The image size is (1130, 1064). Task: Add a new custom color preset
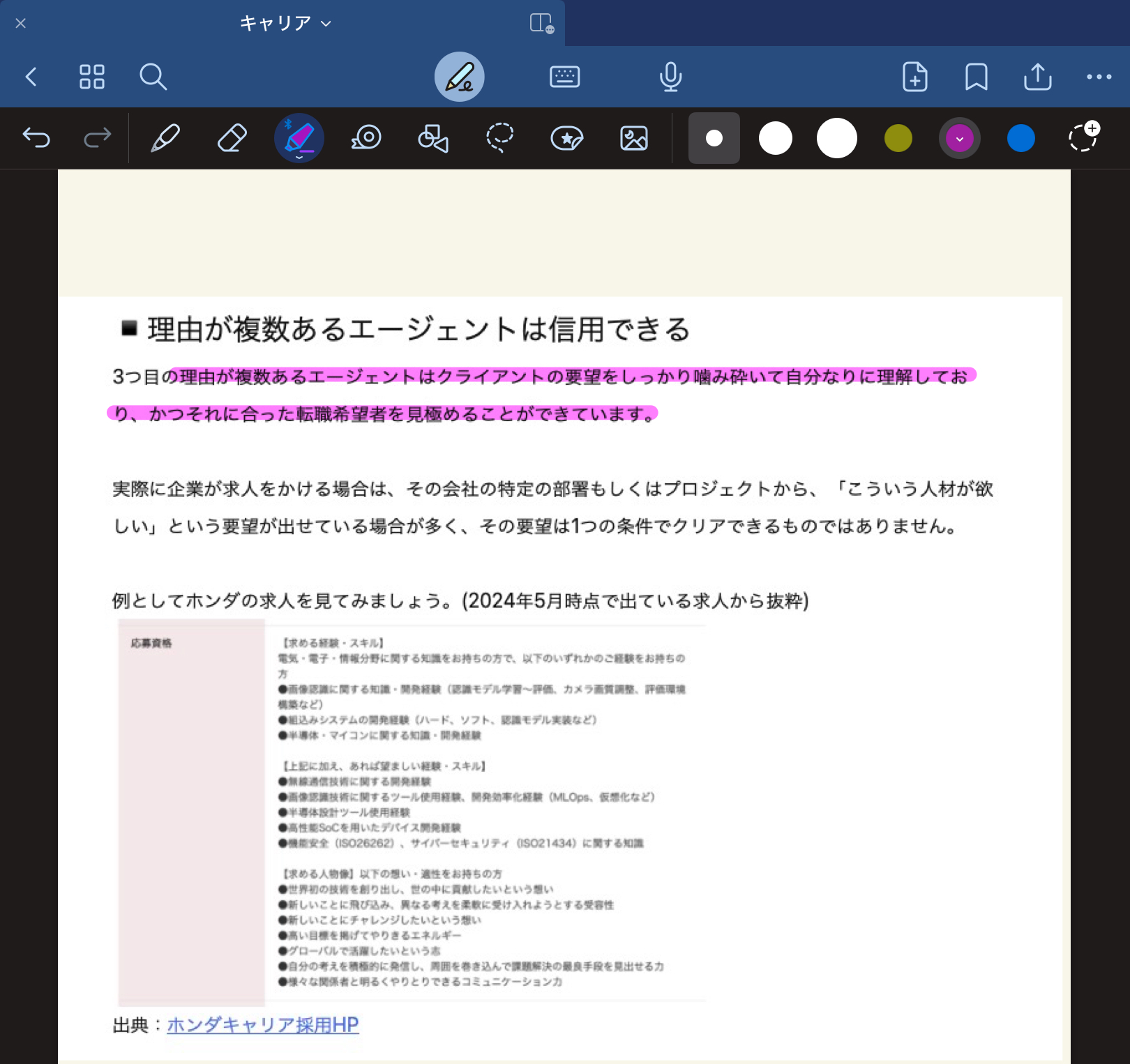coord(1084,137)
